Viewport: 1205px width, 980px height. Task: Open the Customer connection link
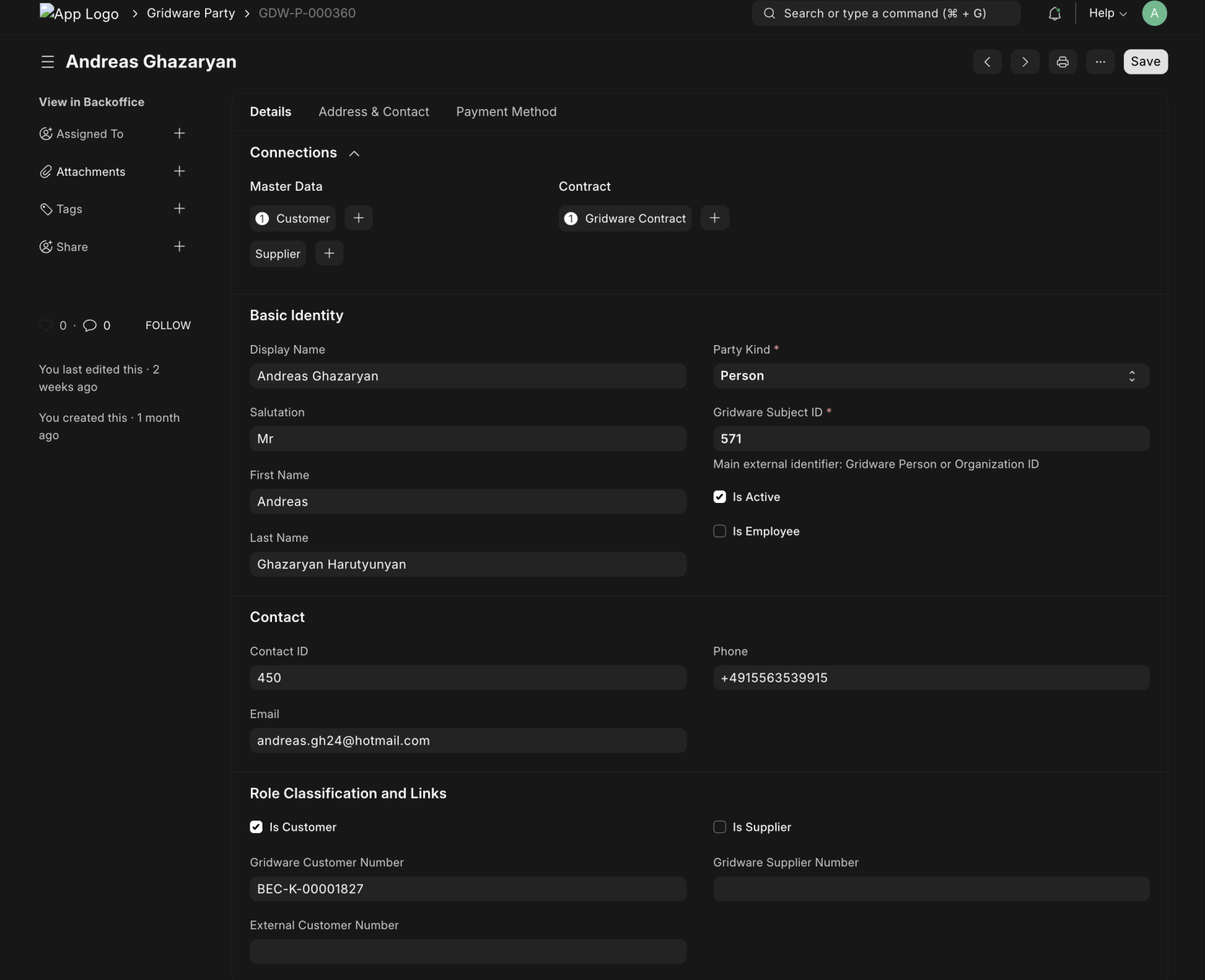pyautogui.click(x=293, y=218)
